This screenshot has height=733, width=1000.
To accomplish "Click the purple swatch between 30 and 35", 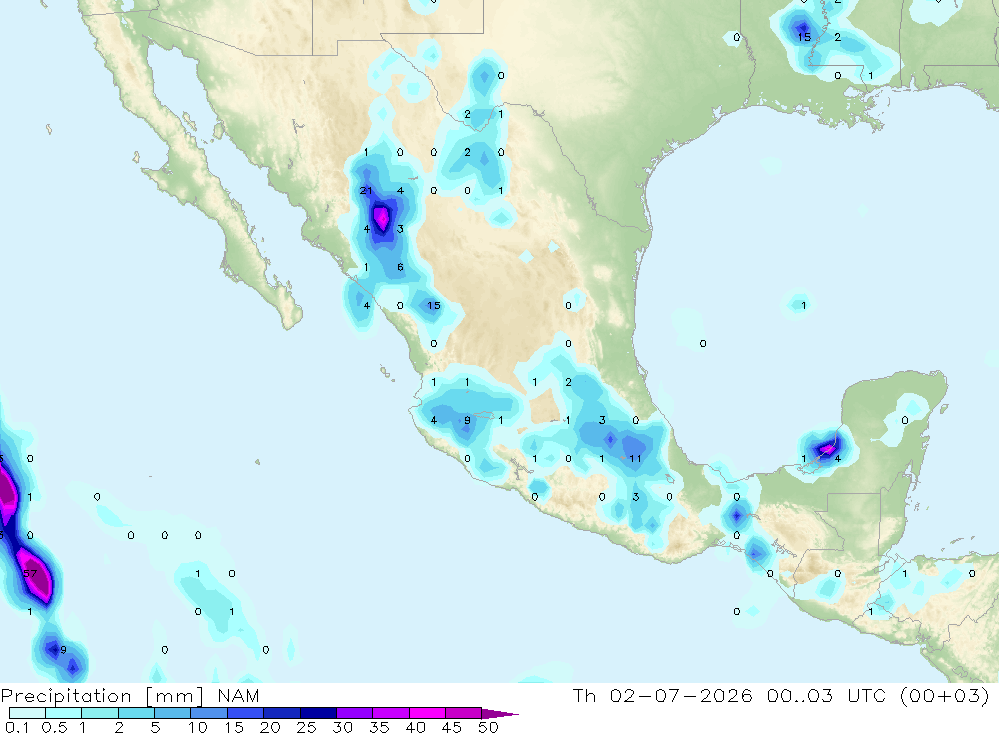I will (x=355, y=713).
